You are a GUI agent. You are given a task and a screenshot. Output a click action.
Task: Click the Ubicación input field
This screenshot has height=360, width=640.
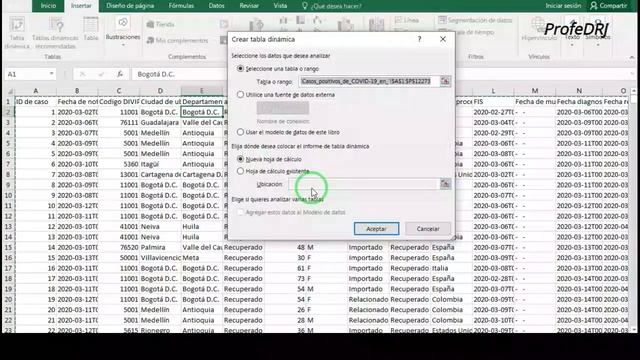pos(363,184)
